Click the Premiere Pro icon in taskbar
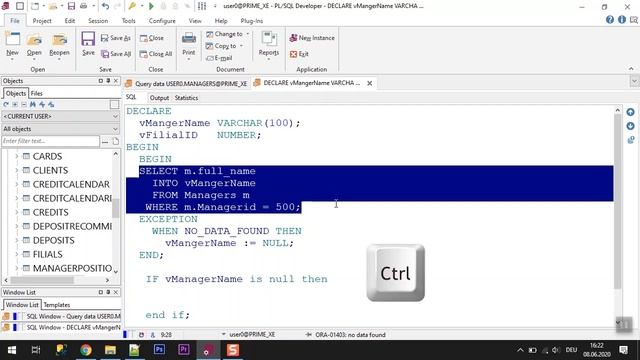The width and height of the screenshot is (640, 360). tap(184, 350)
